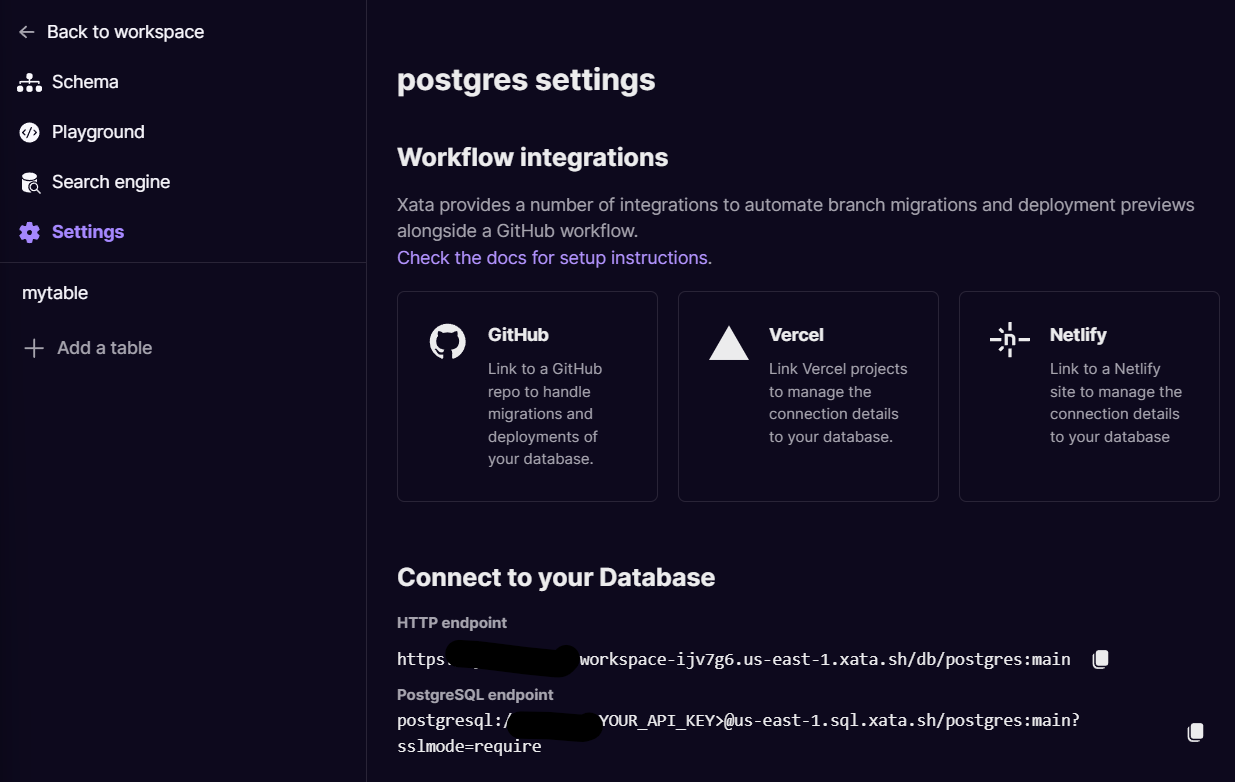
Task: Click the Netlify card description text
Action: point(1116,403)
